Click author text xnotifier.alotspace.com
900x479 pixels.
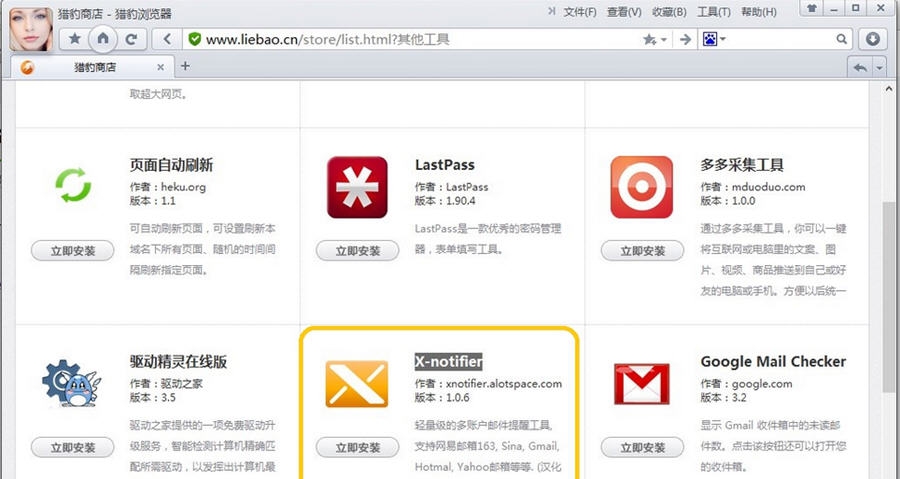tap(504, 384)
